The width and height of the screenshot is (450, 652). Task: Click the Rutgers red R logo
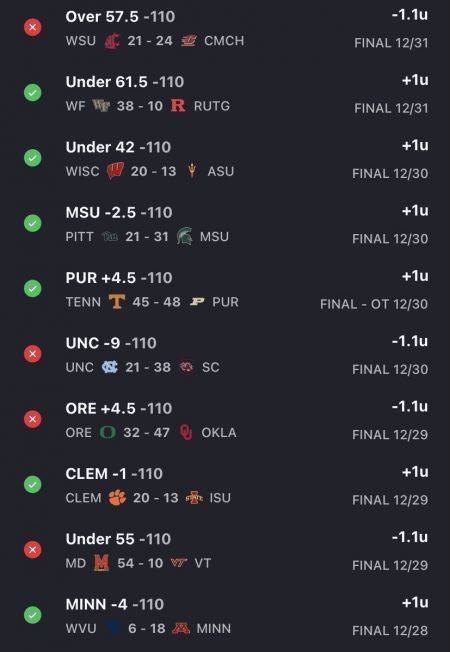pos(178,106)
